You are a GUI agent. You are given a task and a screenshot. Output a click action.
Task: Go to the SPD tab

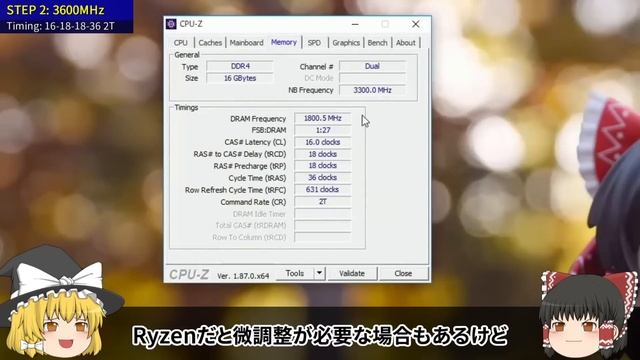point(314,42)
